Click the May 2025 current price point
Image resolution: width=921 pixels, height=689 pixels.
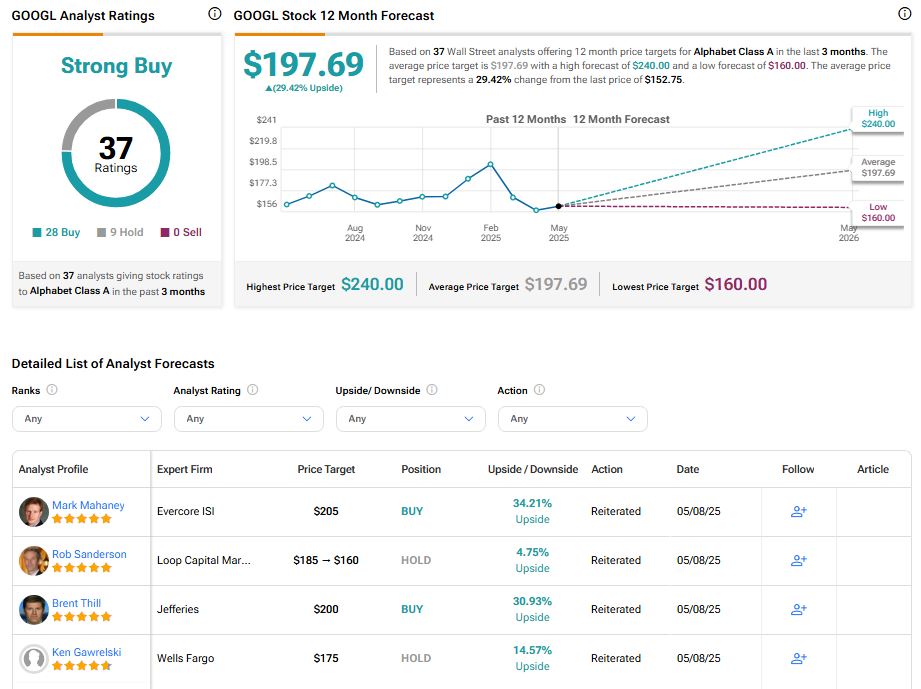(559, 206)
